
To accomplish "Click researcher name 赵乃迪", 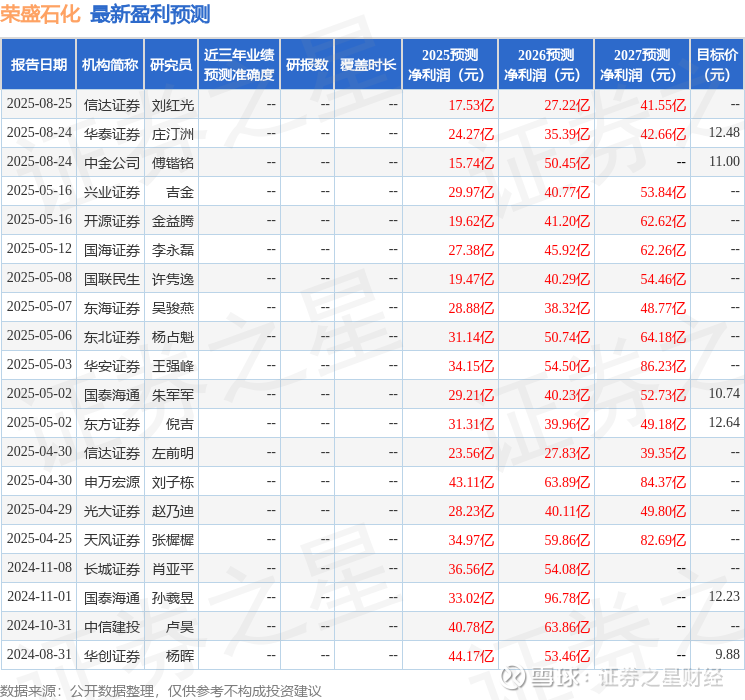I will pos(172,511).
